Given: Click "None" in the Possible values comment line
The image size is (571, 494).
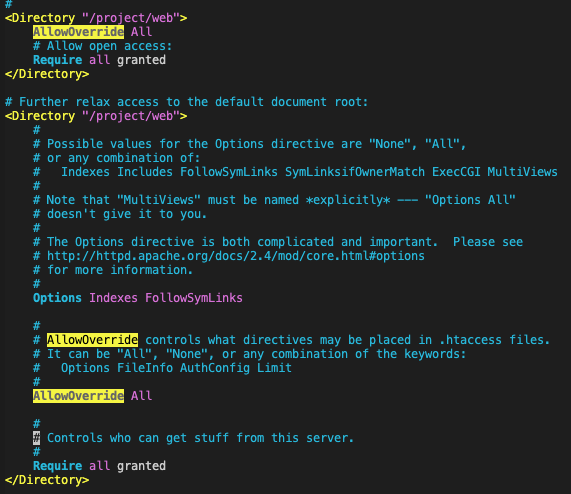Looking at the screenshot, I should (390, 144).
